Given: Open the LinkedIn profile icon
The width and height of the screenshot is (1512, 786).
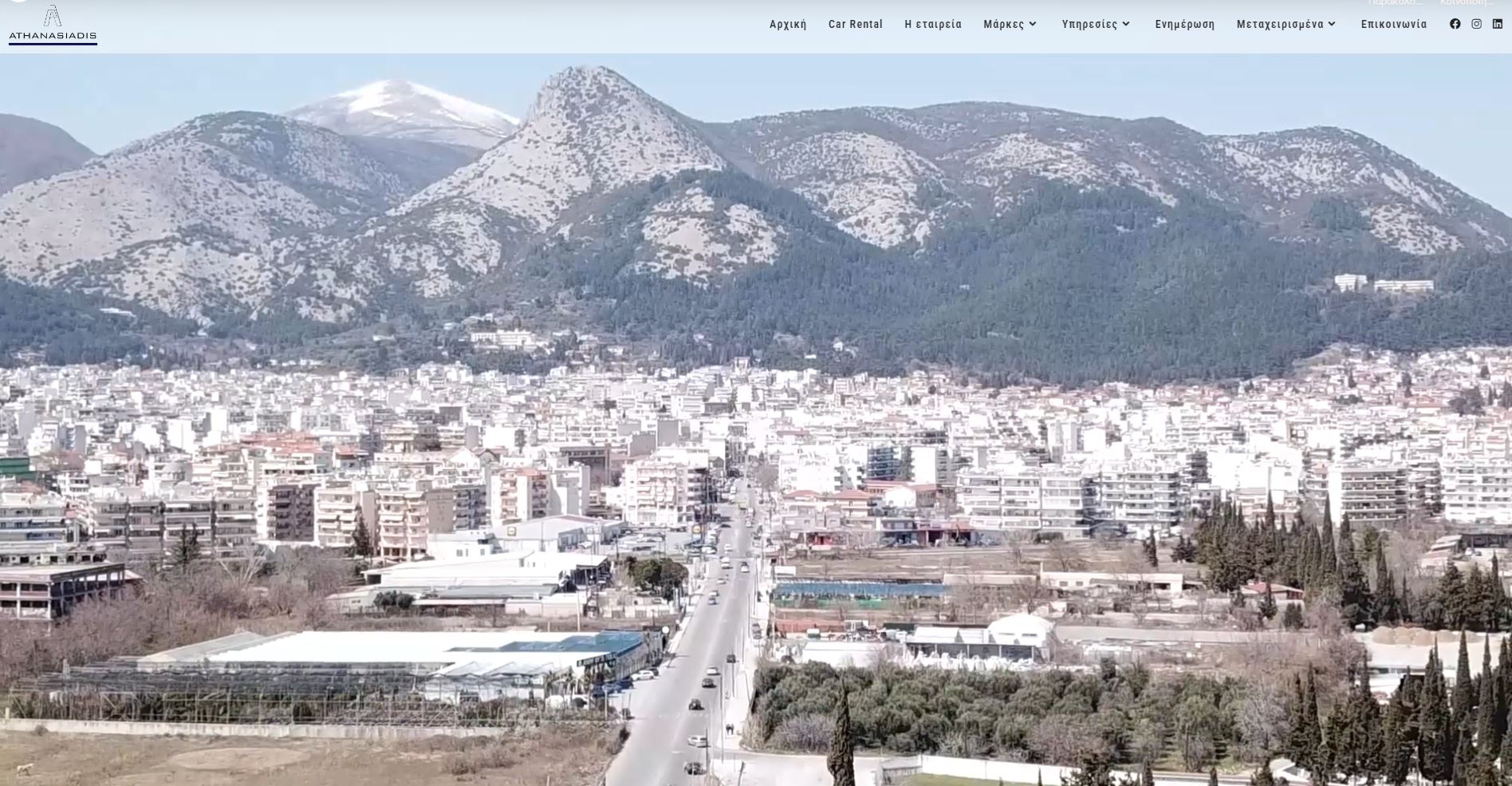Looking at the screenshot, I should [x=1498, y=24].
